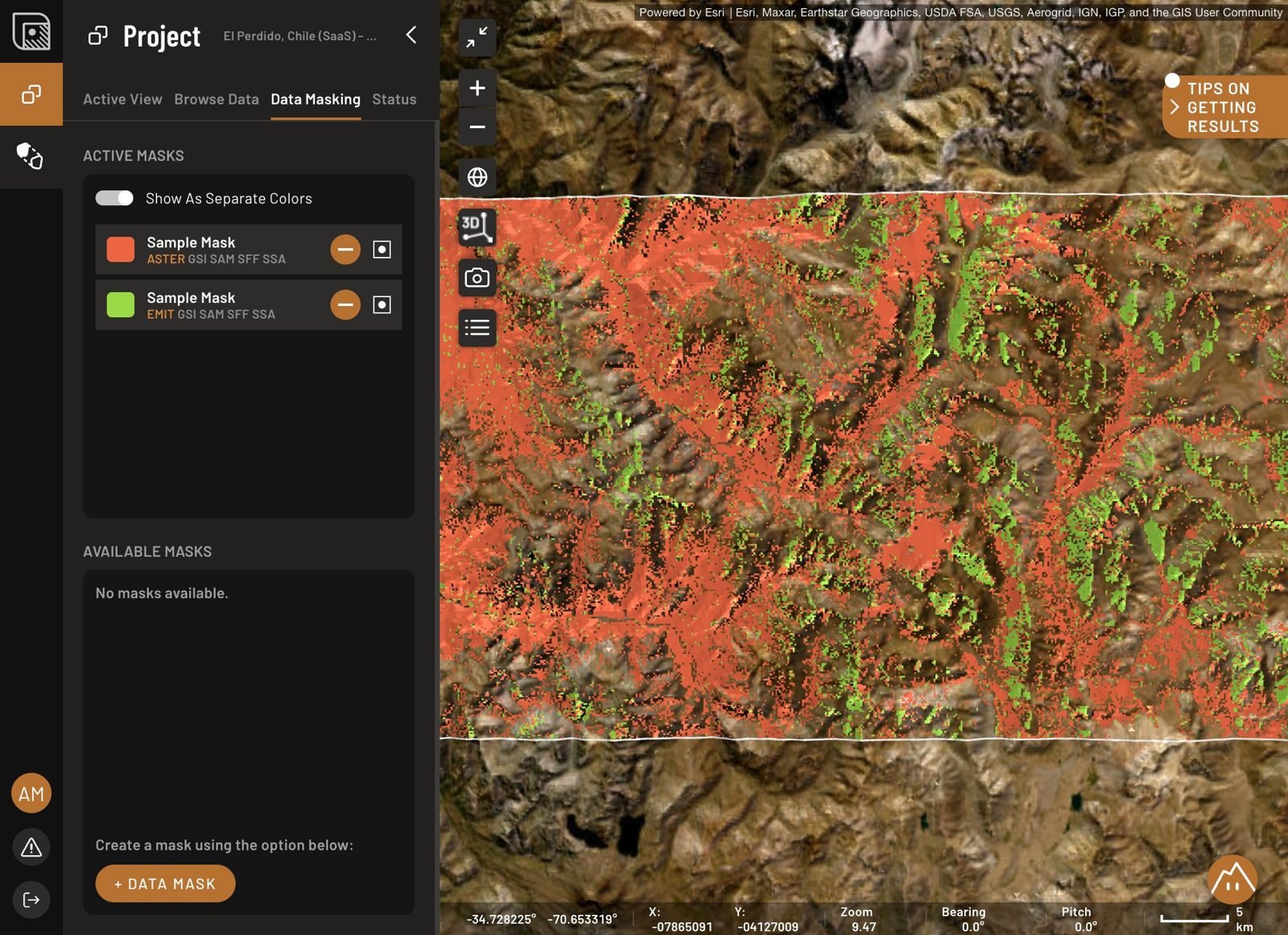This screenshot has height=935, width=1288.
Task: Expand Tips On Getting Results panel
Action: click(1174, 107)
